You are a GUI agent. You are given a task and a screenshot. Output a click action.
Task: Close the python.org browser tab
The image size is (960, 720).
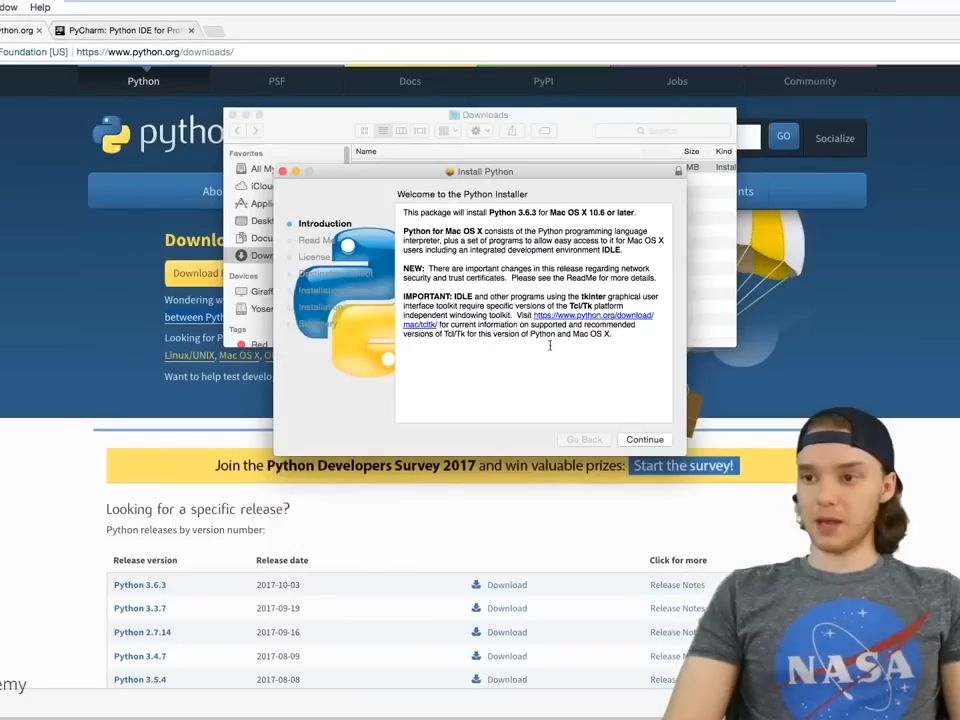tap(39, 30)
